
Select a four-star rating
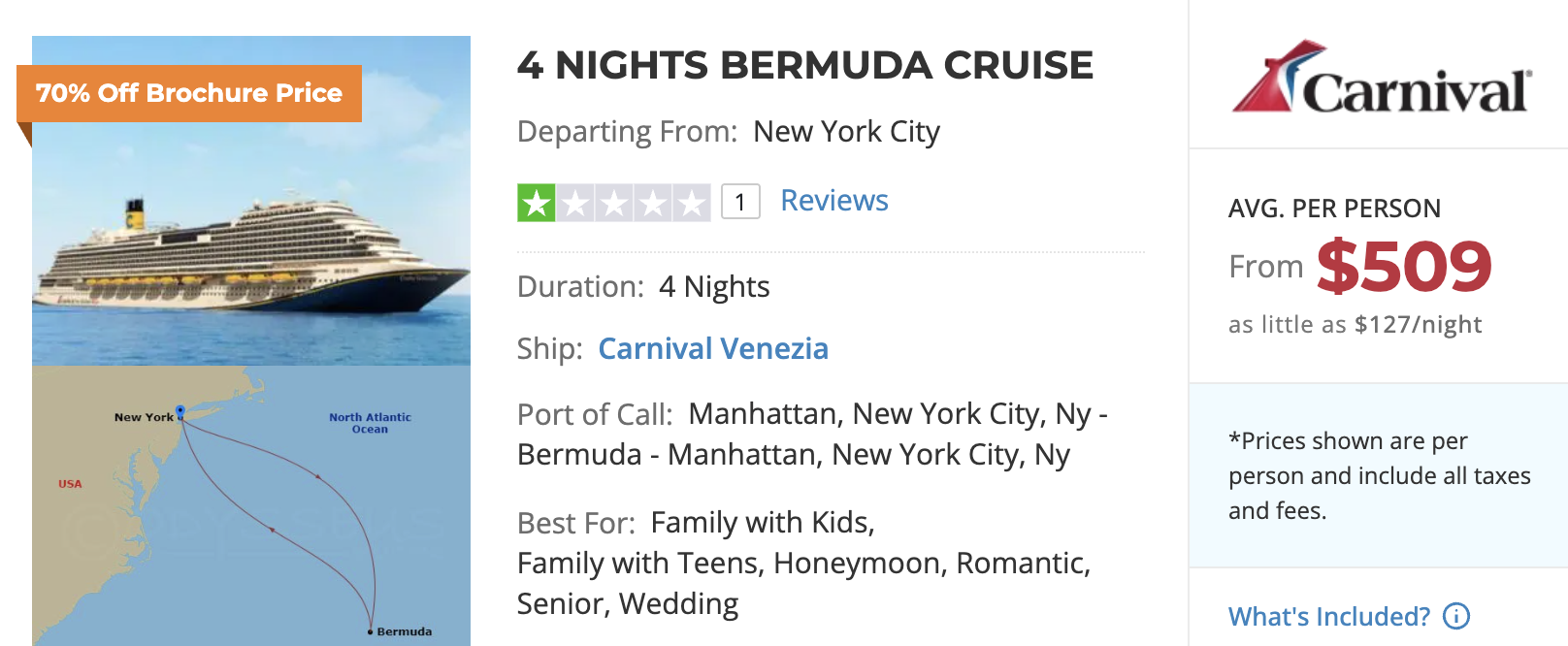coord(654,204)
